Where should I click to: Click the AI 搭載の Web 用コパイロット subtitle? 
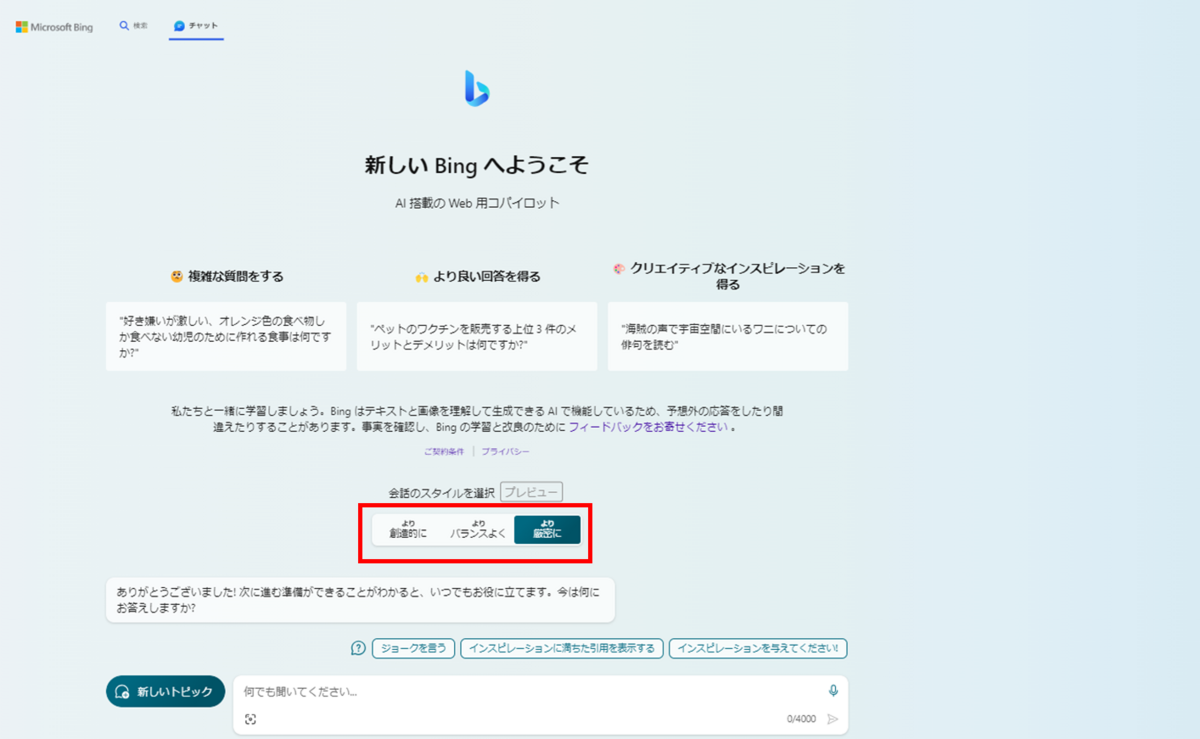click(477, 203)
